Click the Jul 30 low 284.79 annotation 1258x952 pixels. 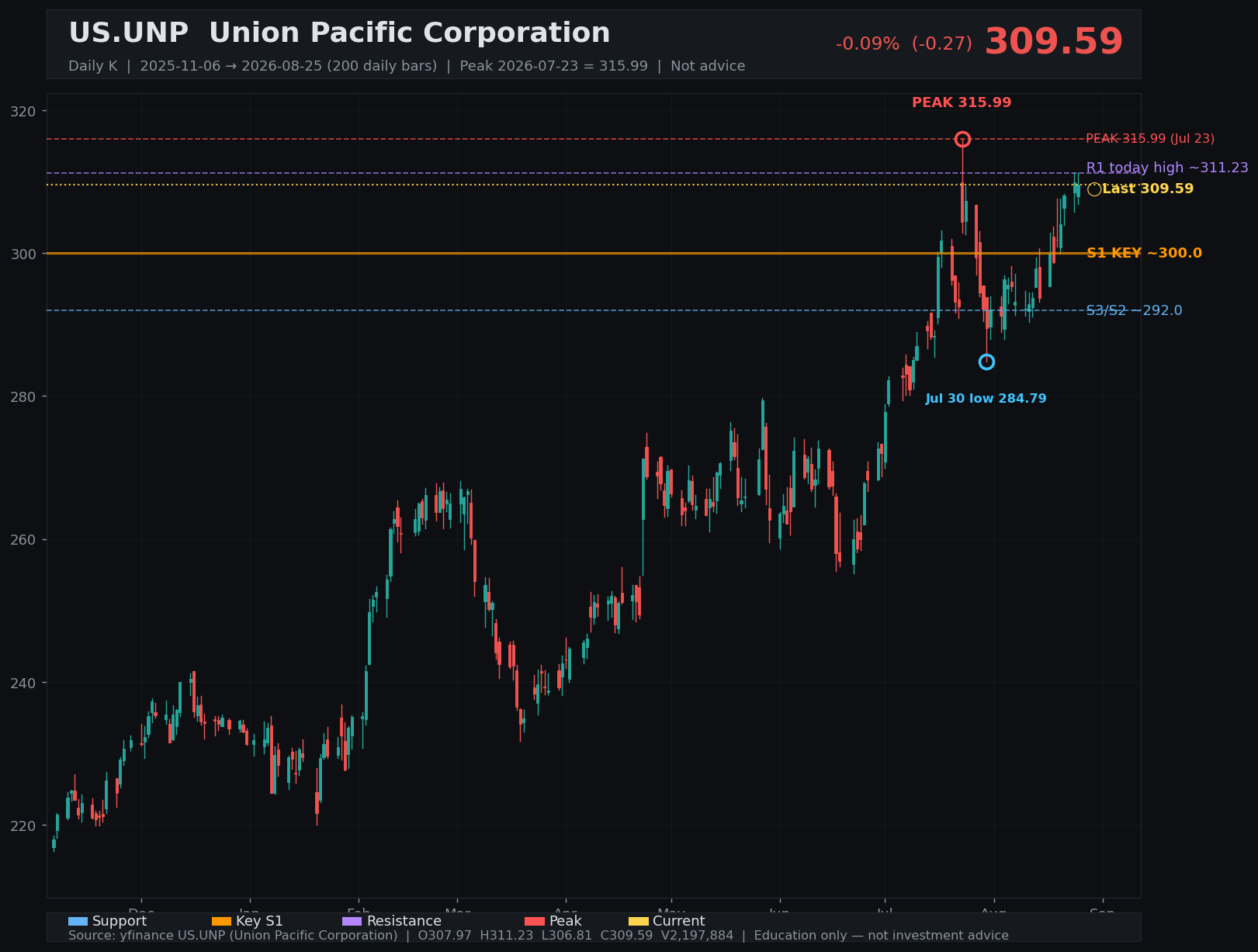point(986,399)
